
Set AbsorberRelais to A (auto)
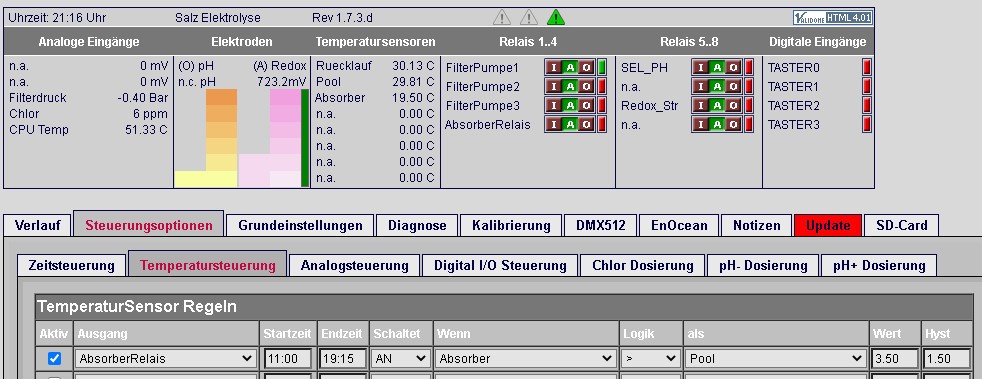[x=570, y=124]
